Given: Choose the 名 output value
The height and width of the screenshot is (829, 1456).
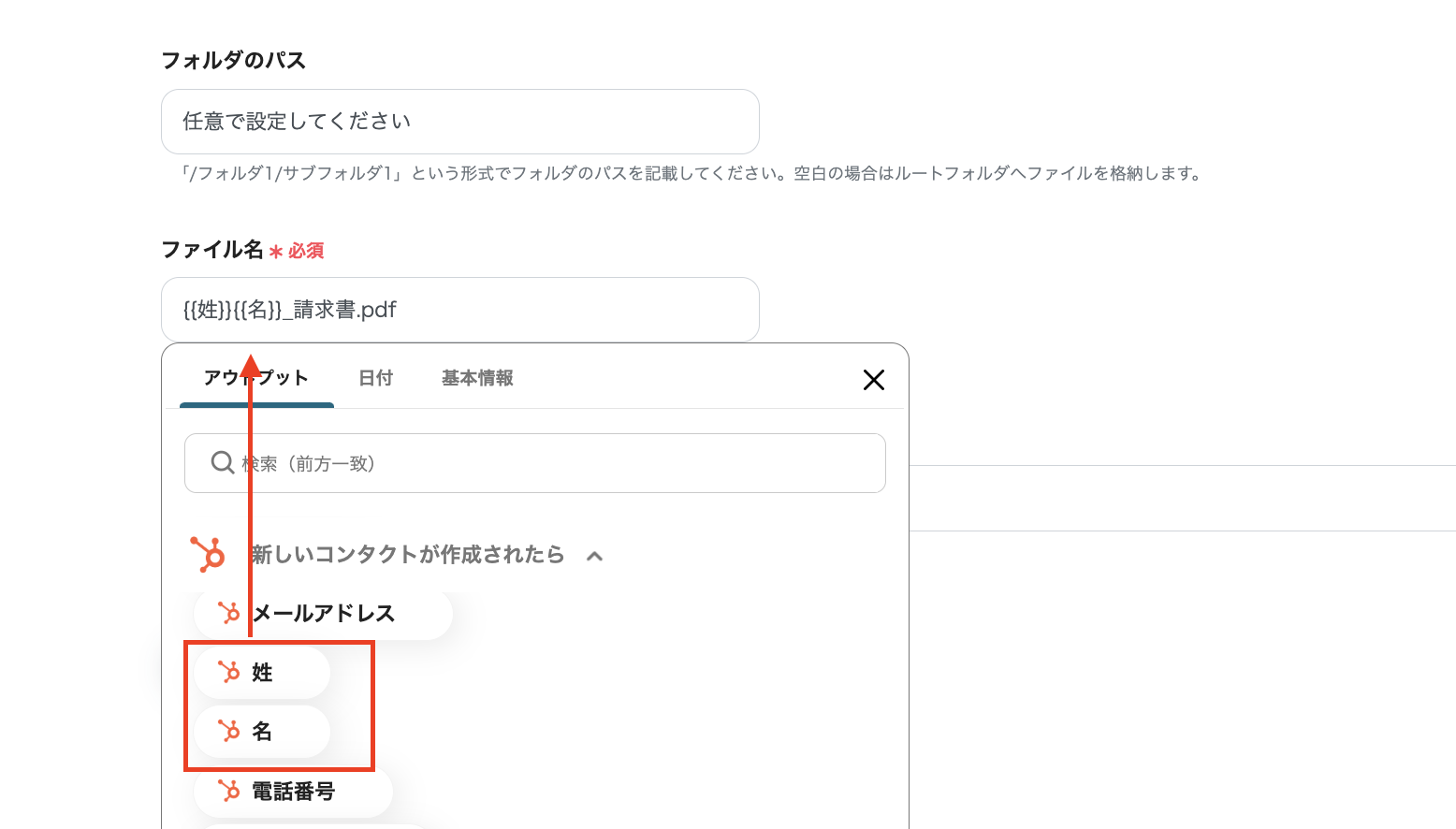Looking at the screenshot, I should click(263, 732).
